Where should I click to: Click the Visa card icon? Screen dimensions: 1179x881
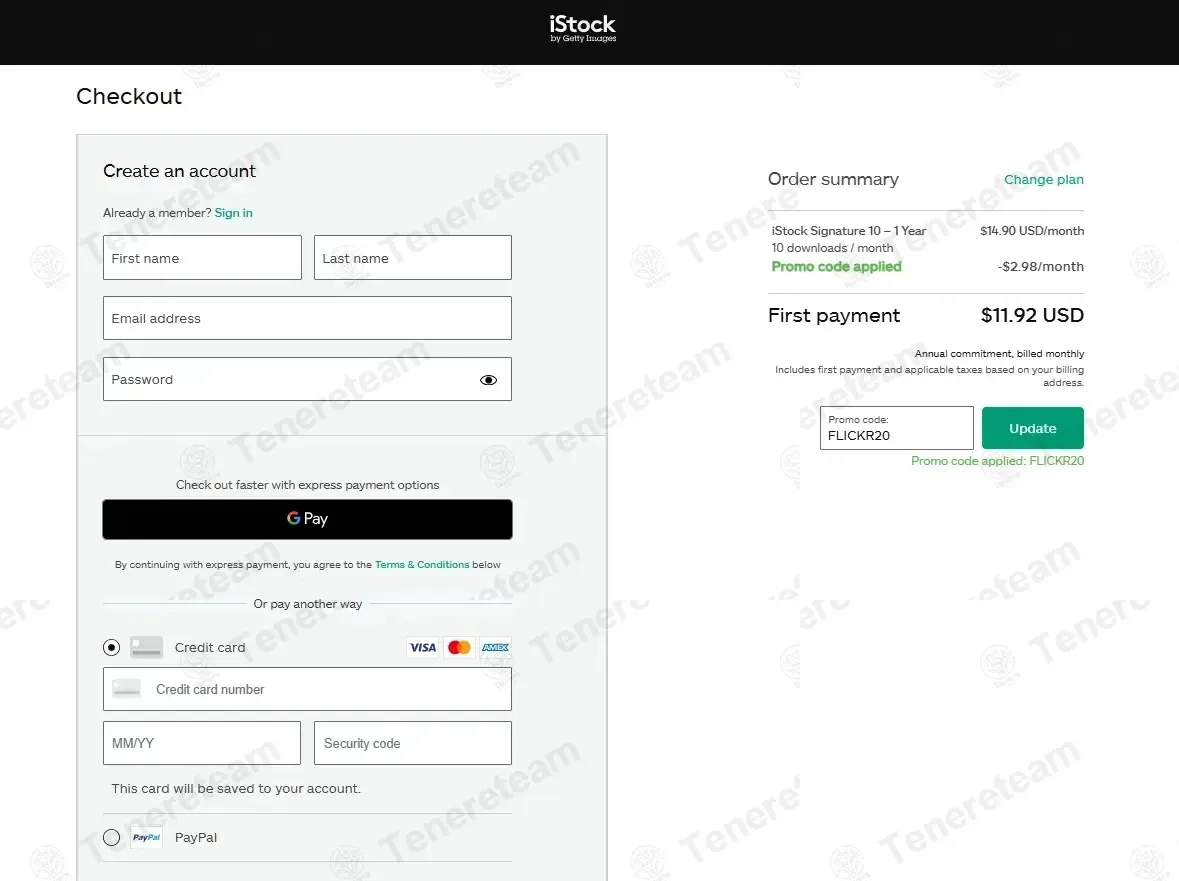423,647
